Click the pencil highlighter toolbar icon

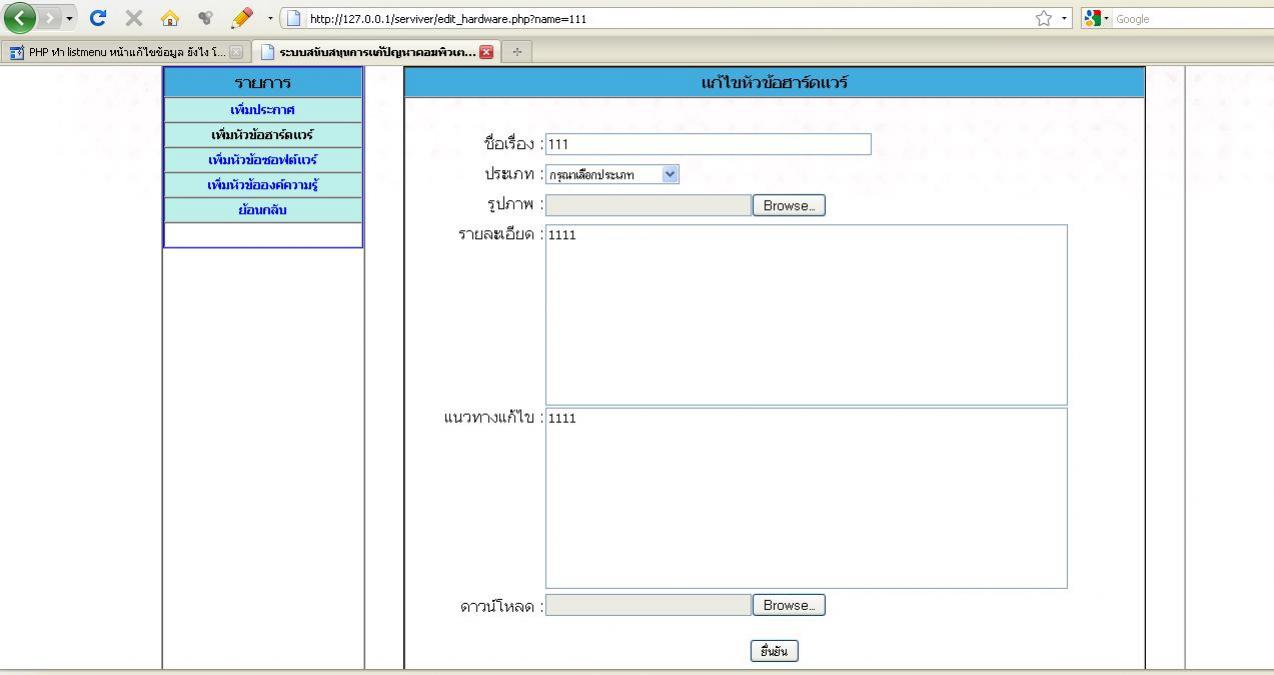[241, 18]
